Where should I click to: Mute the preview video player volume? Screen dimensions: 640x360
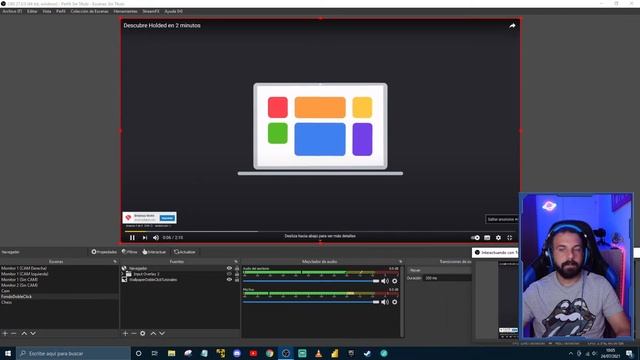(156, 238)
